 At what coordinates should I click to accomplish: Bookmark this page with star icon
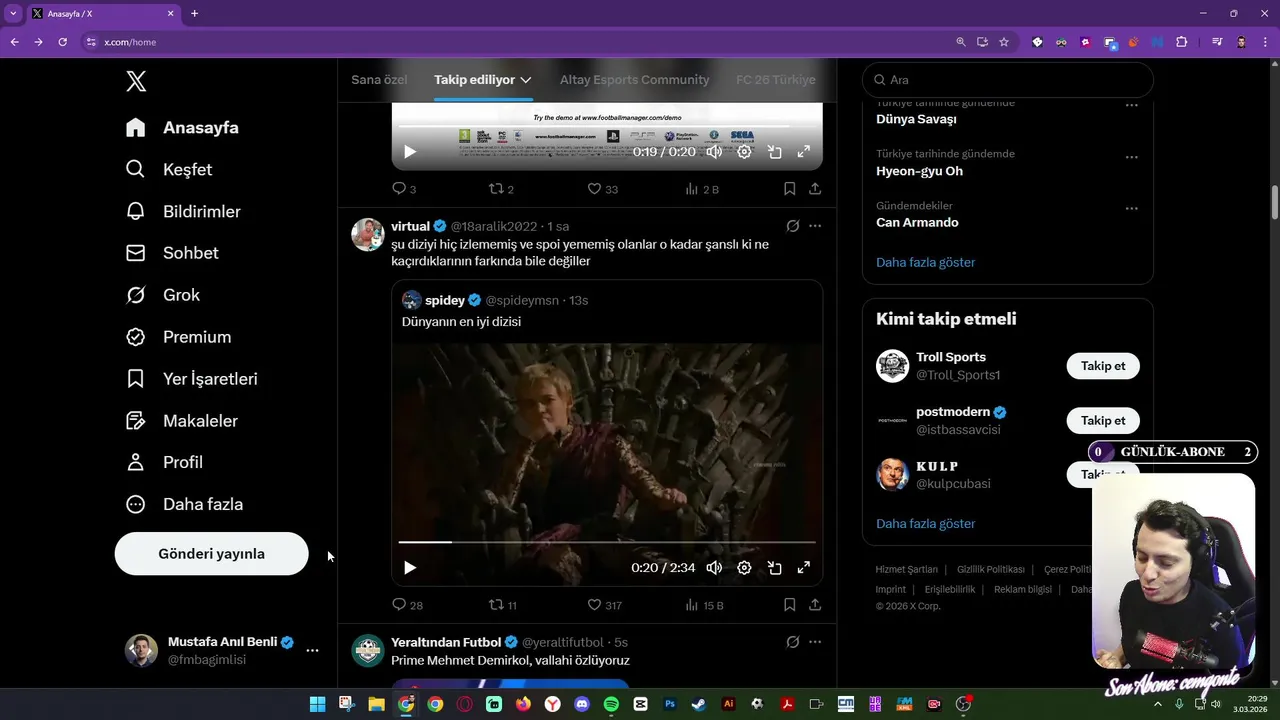(x=1004, y=42)
